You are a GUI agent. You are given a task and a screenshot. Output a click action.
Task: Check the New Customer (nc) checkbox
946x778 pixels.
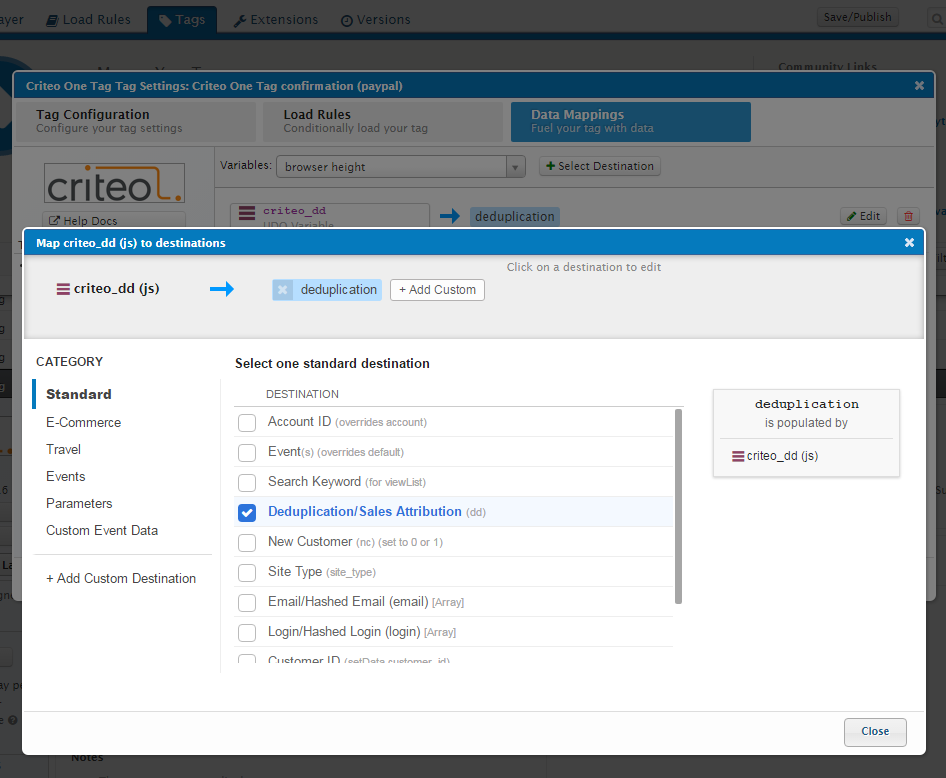pyautogui.click(x=247, y=542)
